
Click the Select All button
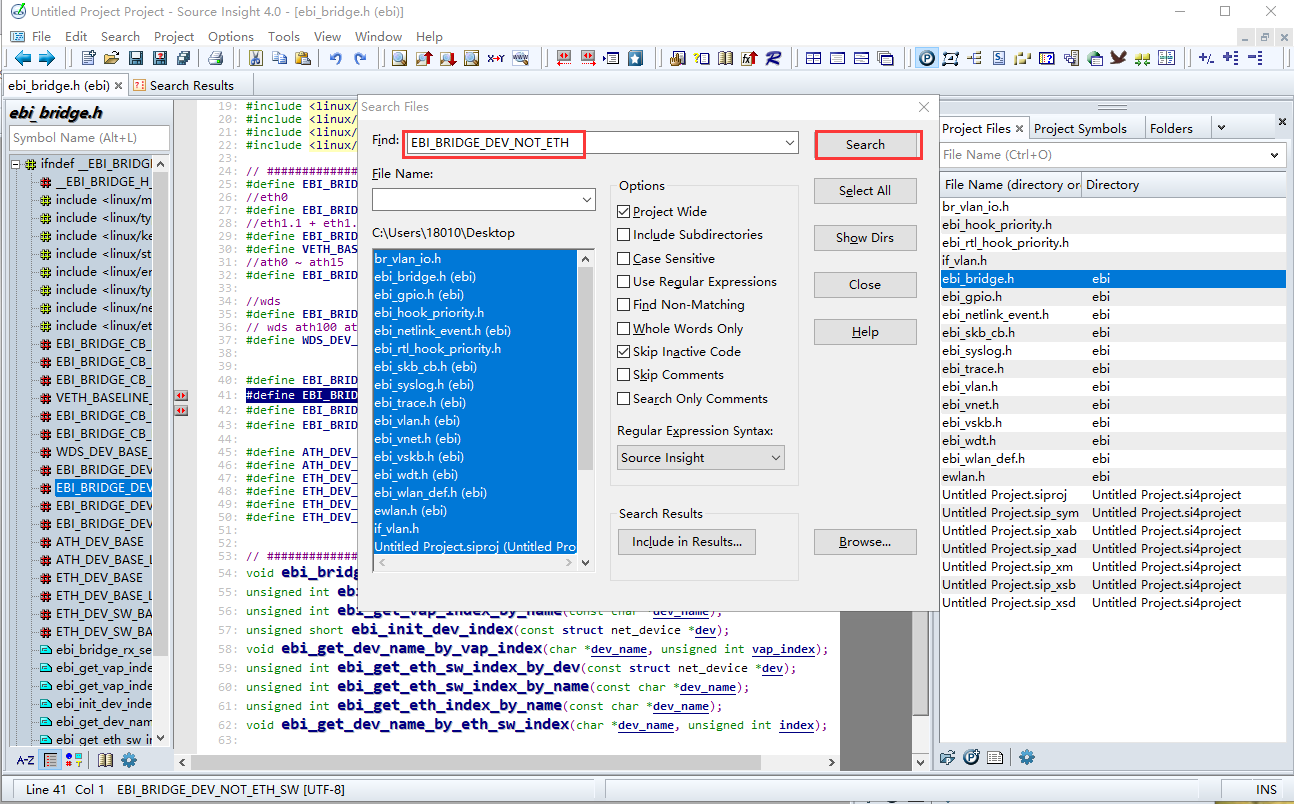tap(865, 190)
